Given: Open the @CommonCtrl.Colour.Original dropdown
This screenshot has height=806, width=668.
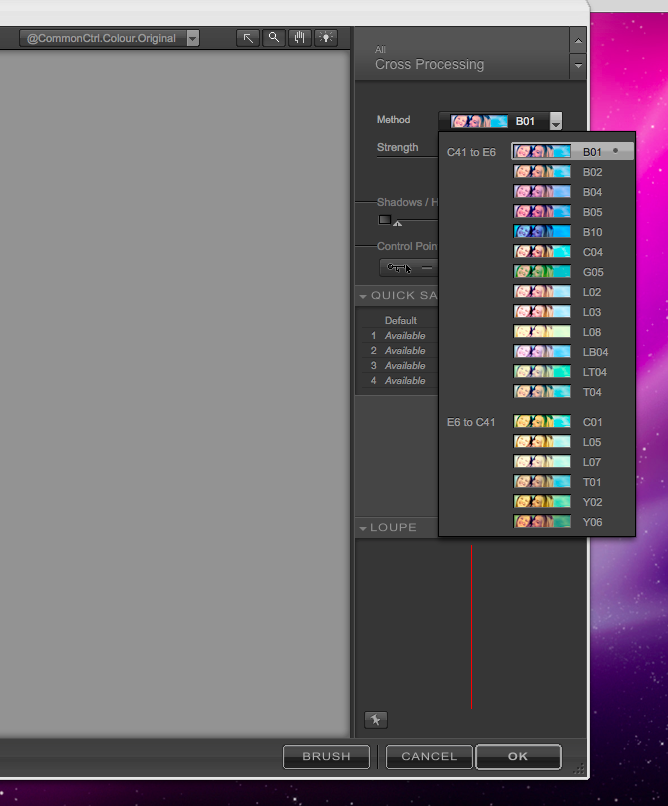Looking at the screenshot, I should pyautogui.click(x=109, y=38).
